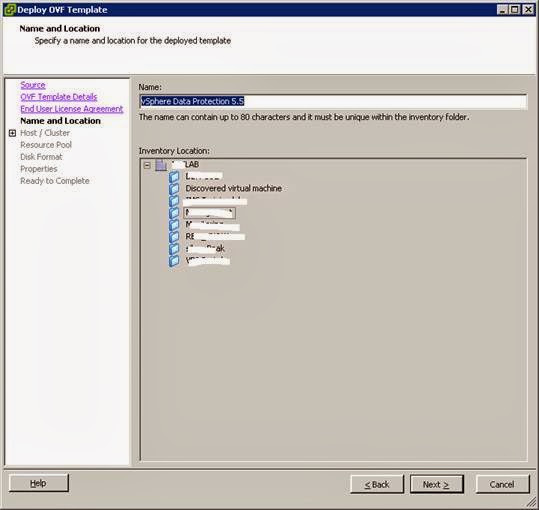Click the Name field with vSphere Data Protection 5.5
Image resolution: width=539 pixels, height=510 pixels.
pos(333,101)
